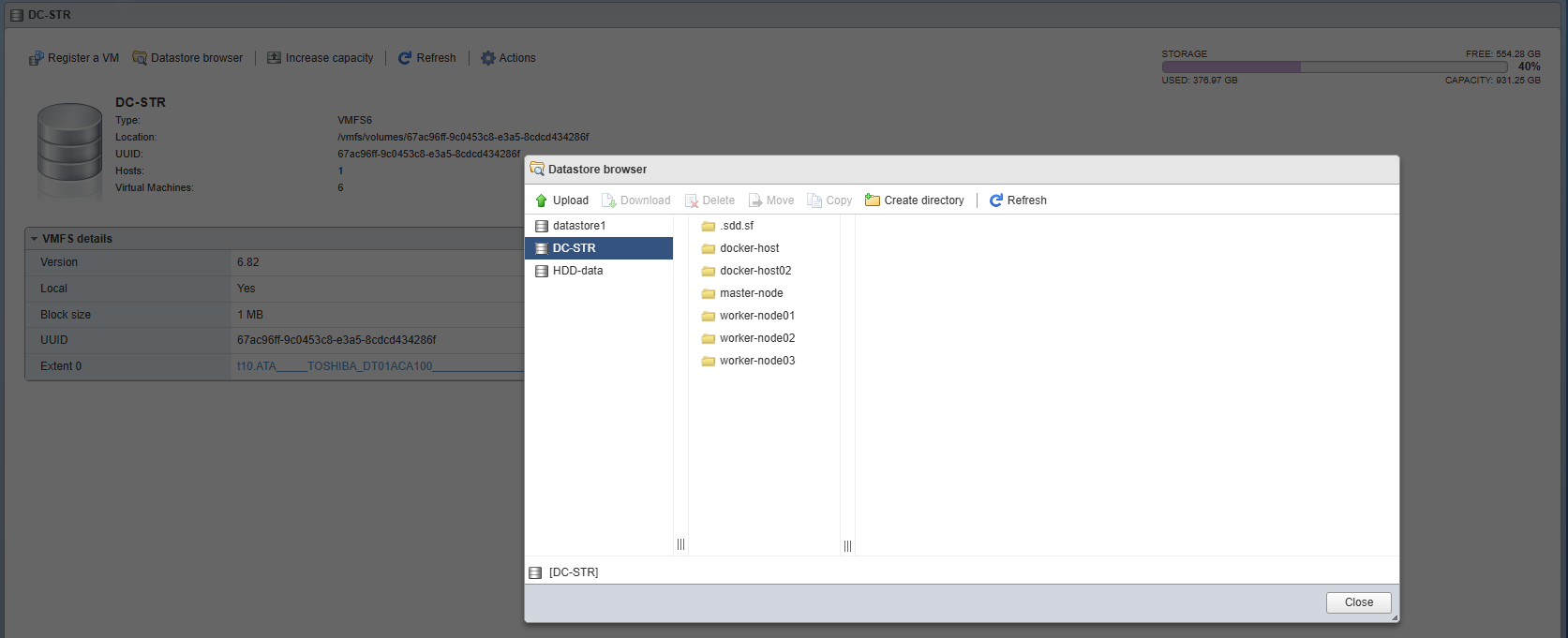The image size is (1568, 638).
Task: Open the master-node folder
Action: (x=751, y=293)
